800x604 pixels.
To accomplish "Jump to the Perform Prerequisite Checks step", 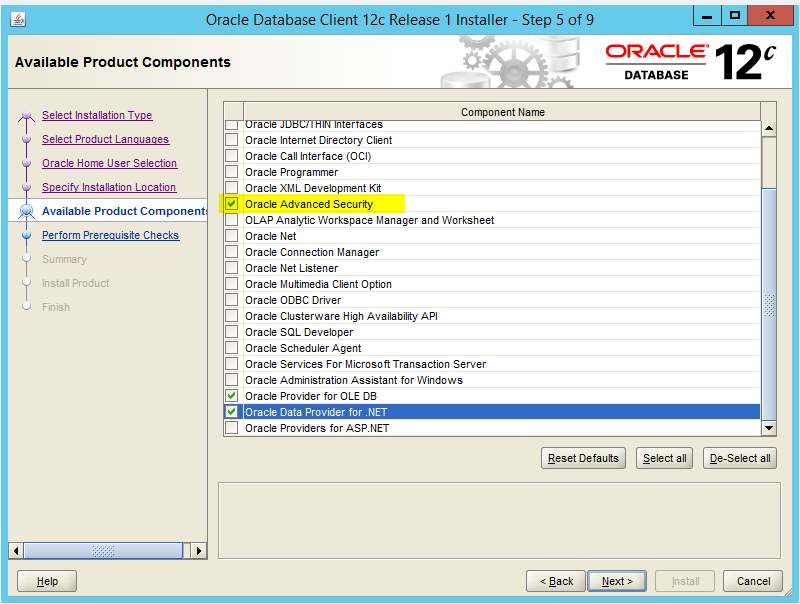I will coord(111,235).
